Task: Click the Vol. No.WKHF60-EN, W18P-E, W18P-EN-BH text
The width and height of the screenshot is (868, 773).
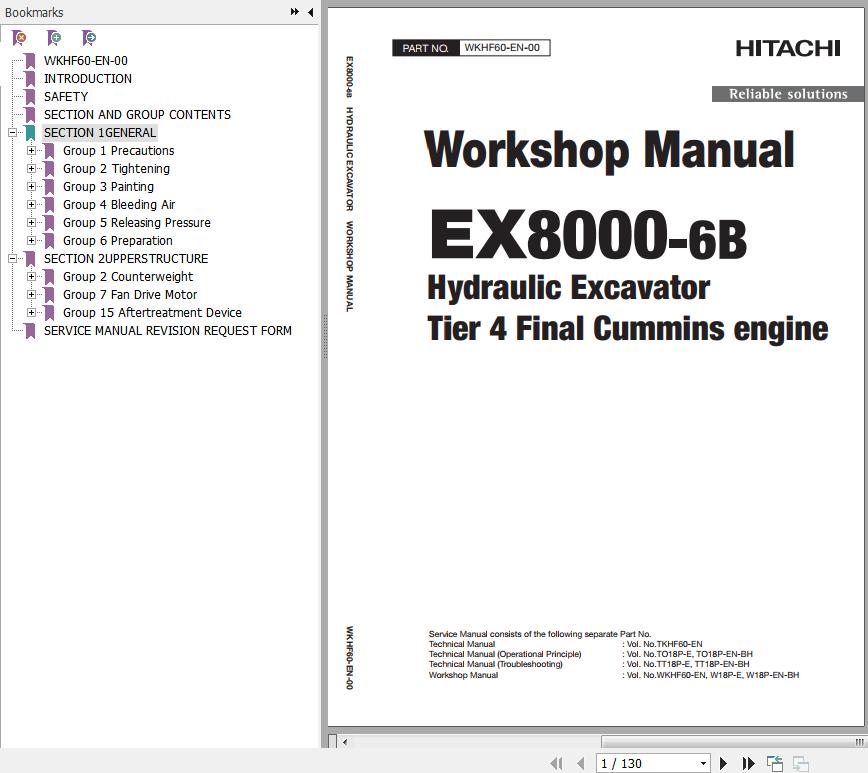Action: tap(712, 675)
